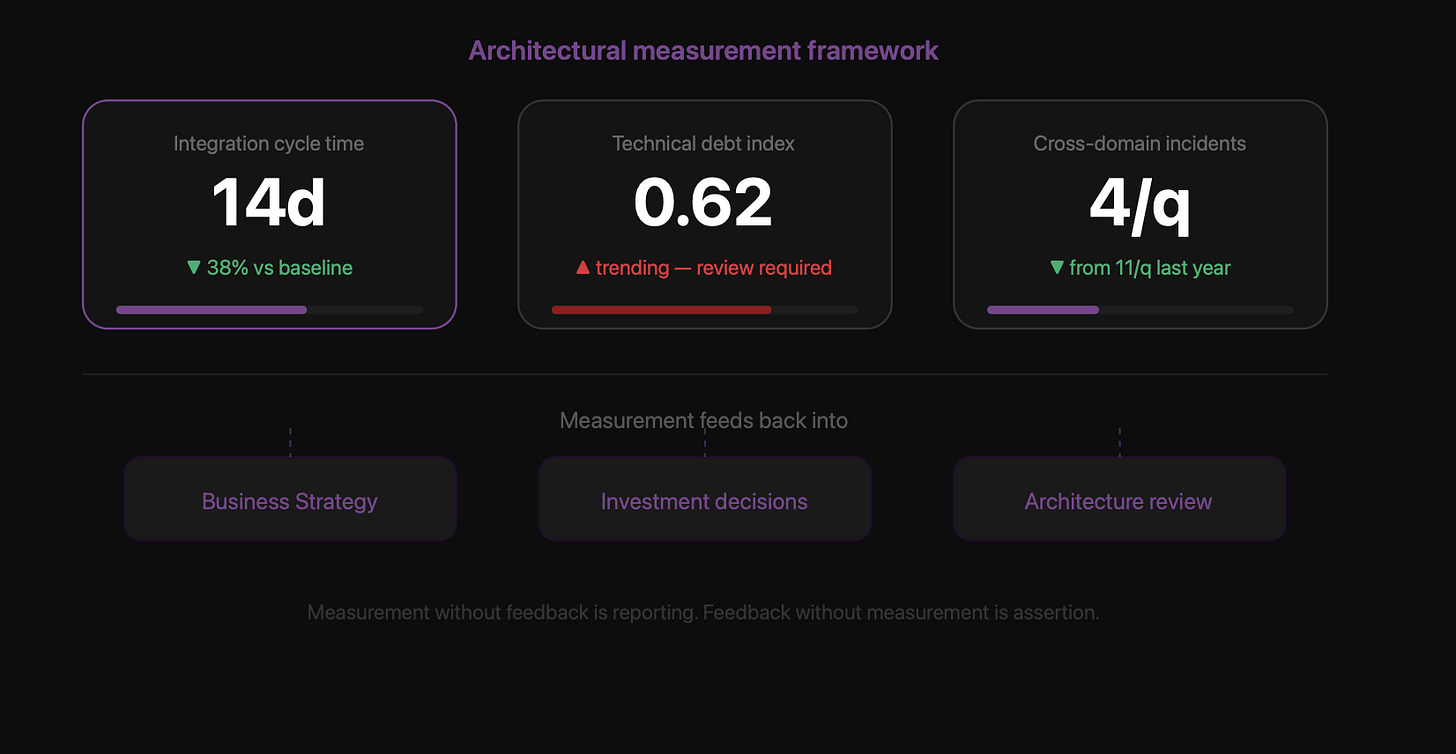
Task: Click the Integration cycle time progress bar
Action: pyautogui.click(x=269, y=310)
